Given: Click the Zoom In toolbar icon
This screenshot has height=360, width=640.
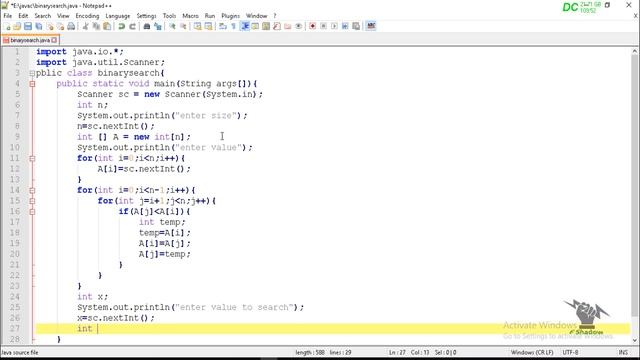Looking at the screenshot, I should tap(172, 27).
